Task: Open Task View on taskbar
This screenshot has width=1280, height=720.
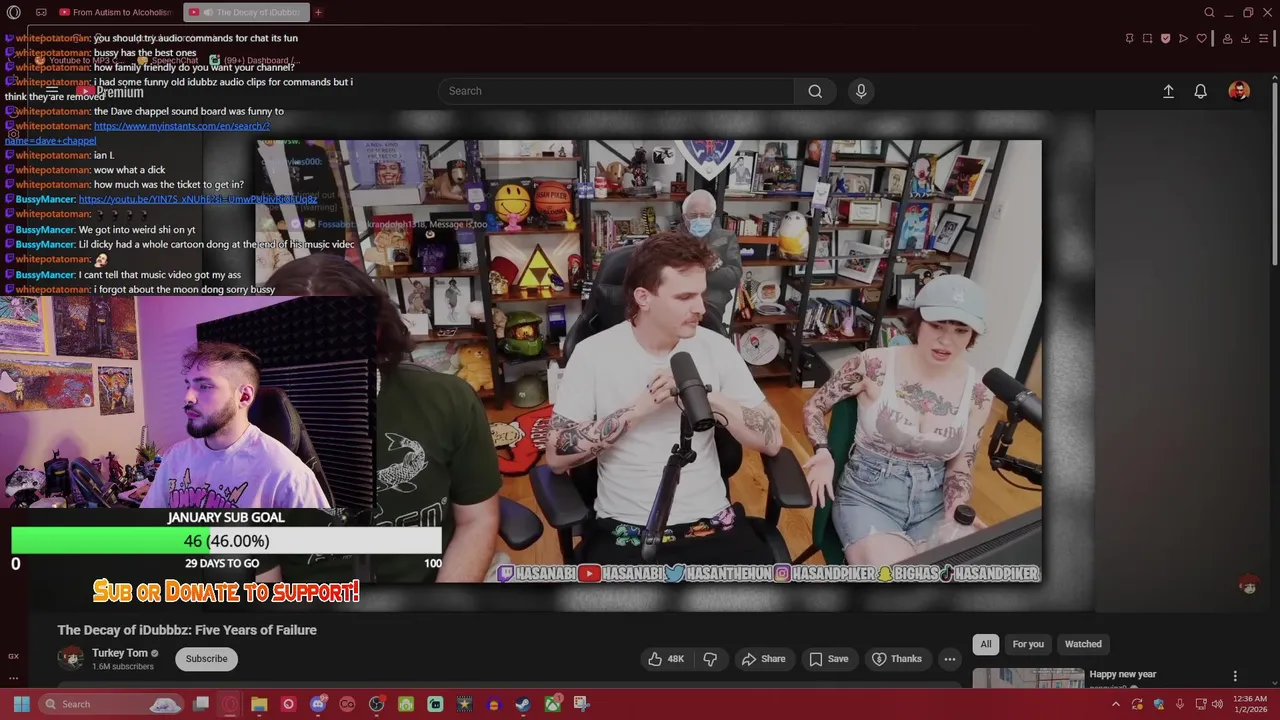Action: (201, 704)
